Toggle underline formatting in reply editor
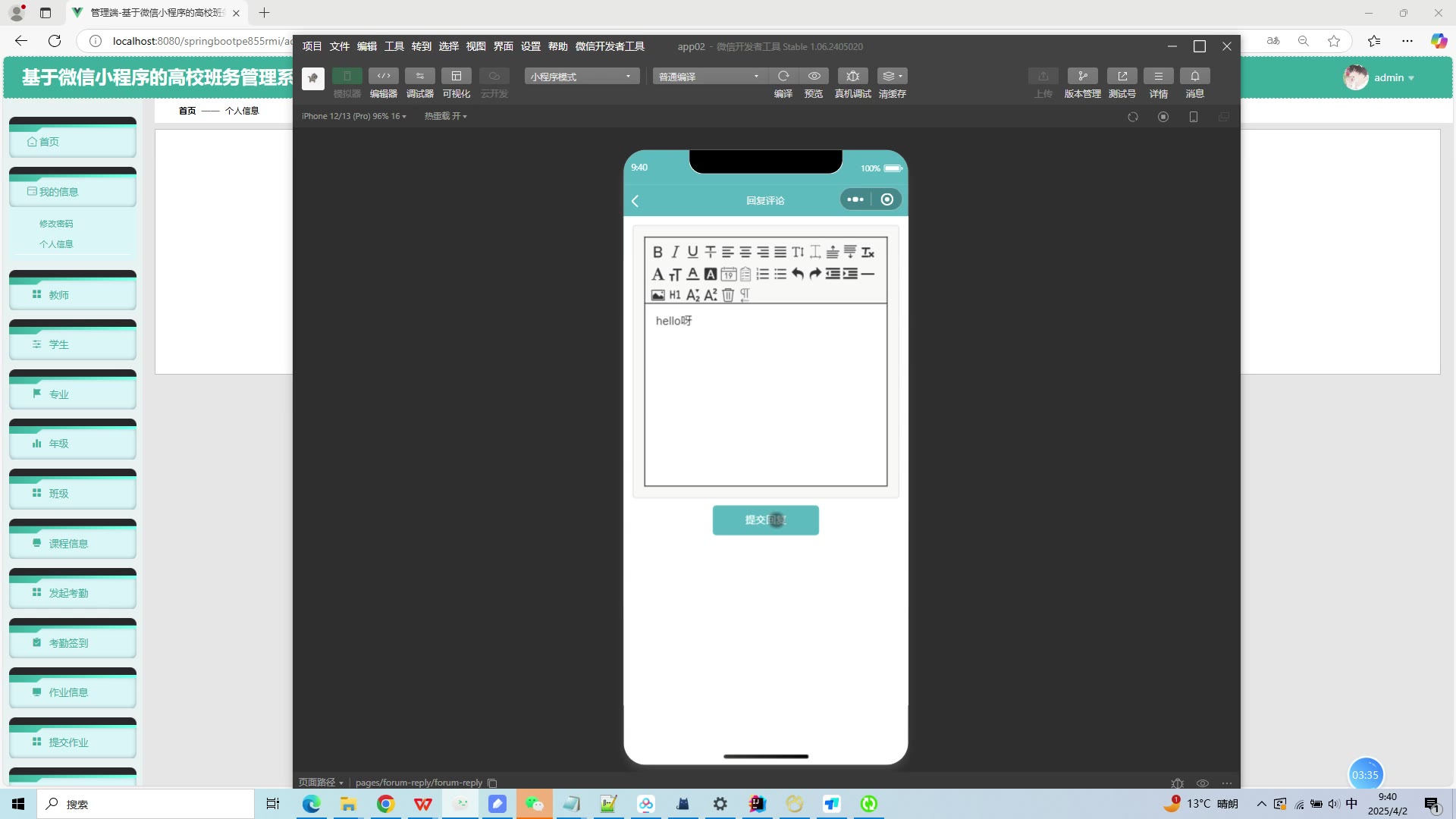 692,252
